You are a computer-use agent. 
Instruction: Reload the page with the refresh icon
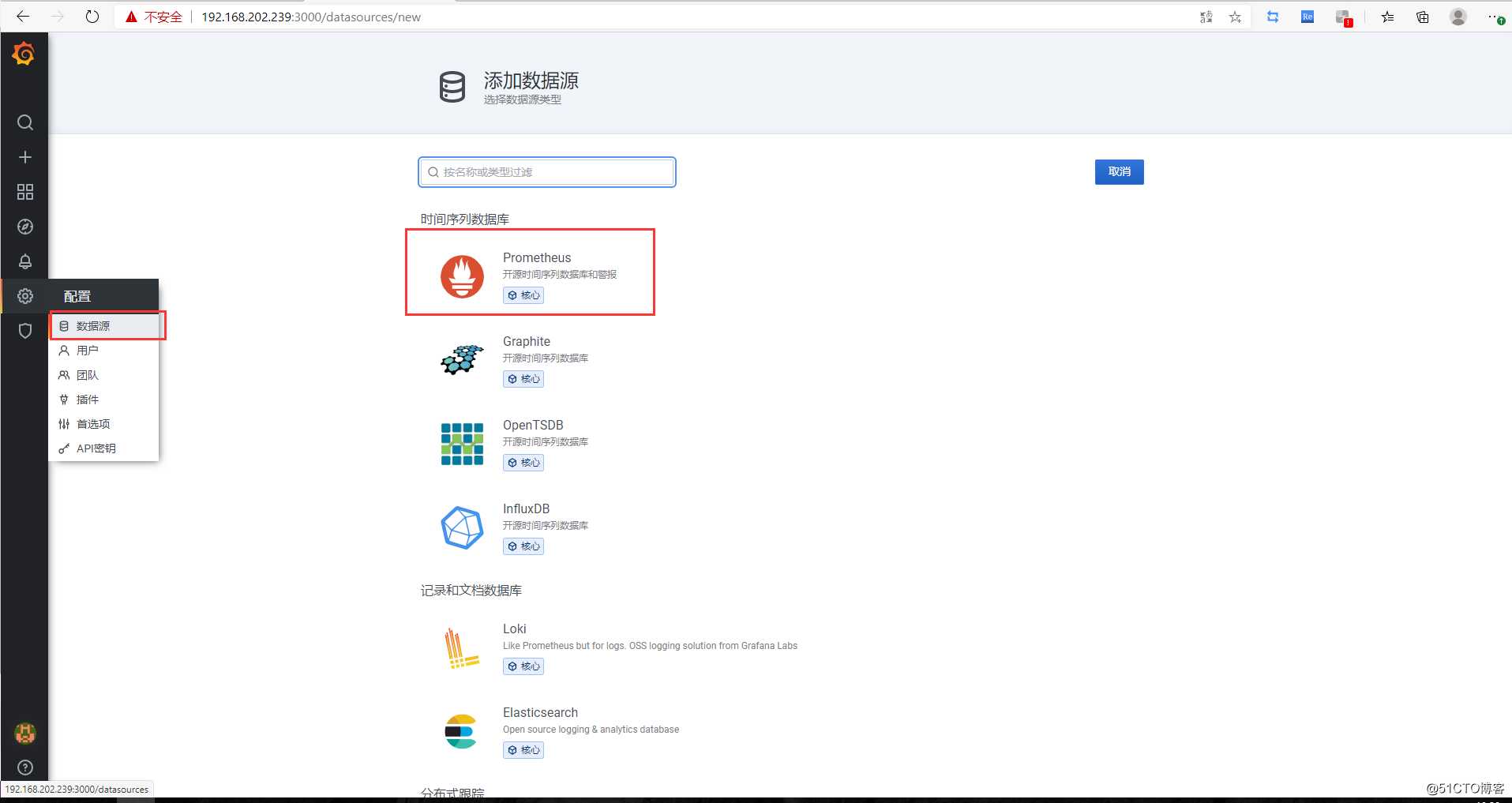click(x=92, y=17)
